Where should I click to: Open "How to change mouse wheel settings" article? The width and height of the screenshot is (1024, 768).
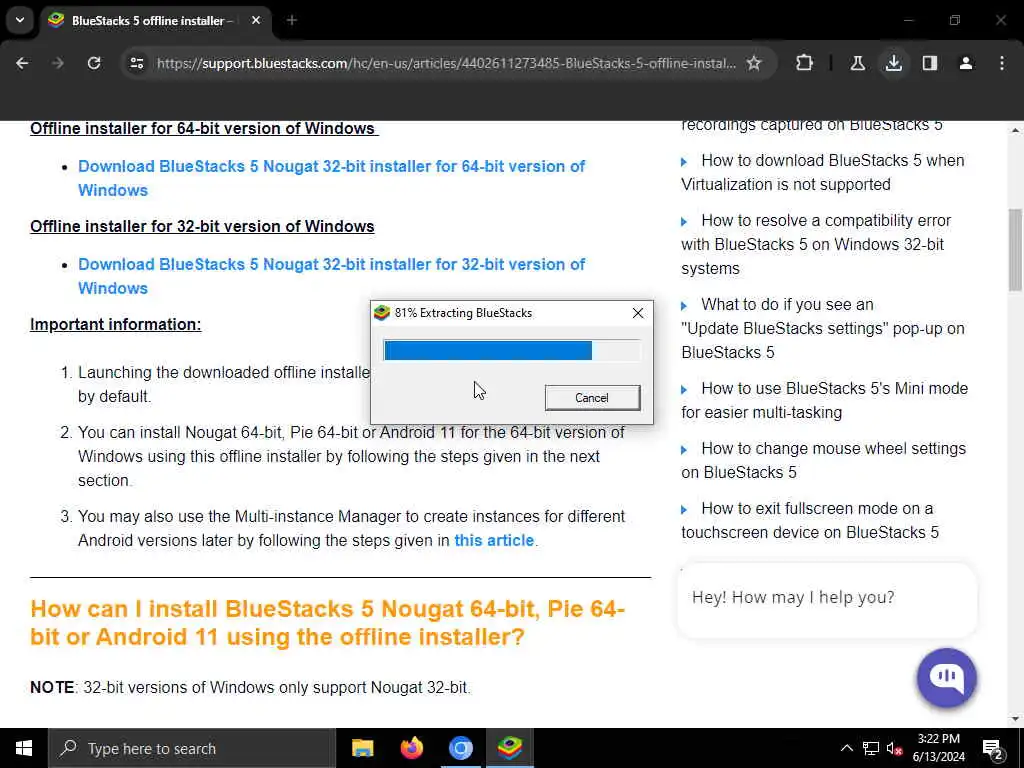(824, 460)
